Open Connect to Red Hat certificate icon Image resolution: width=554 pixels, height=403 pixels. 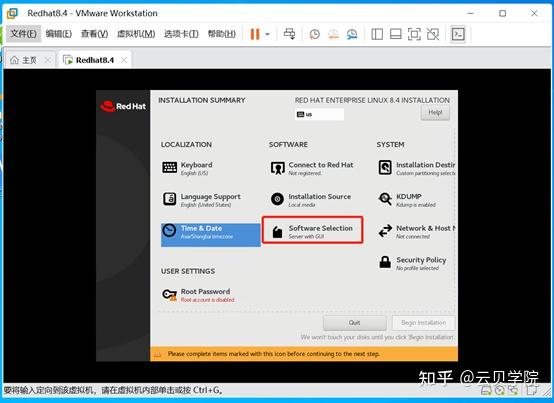coord(278,168)
